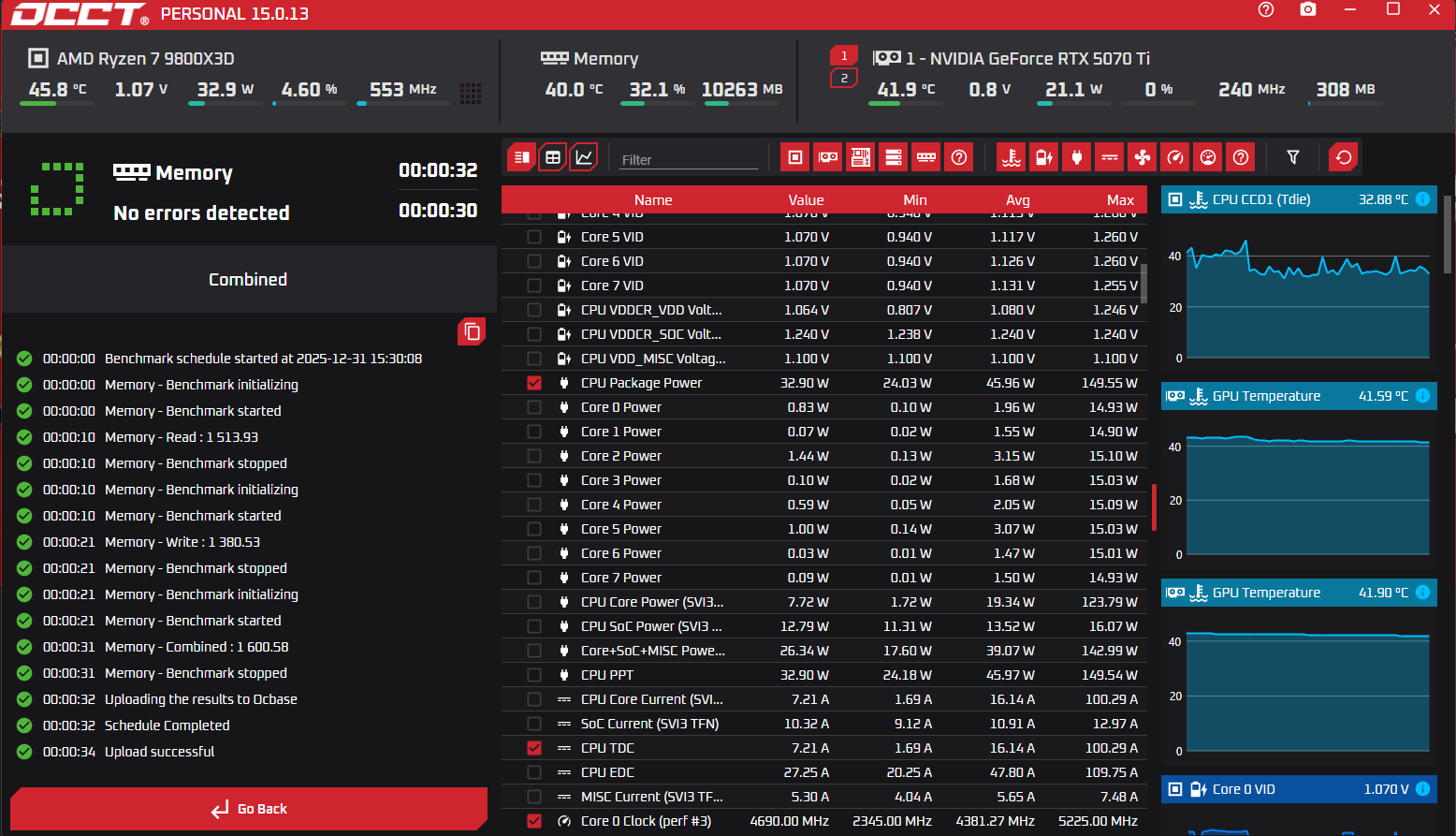Sort the sensor table by Name column

point(652,199)
